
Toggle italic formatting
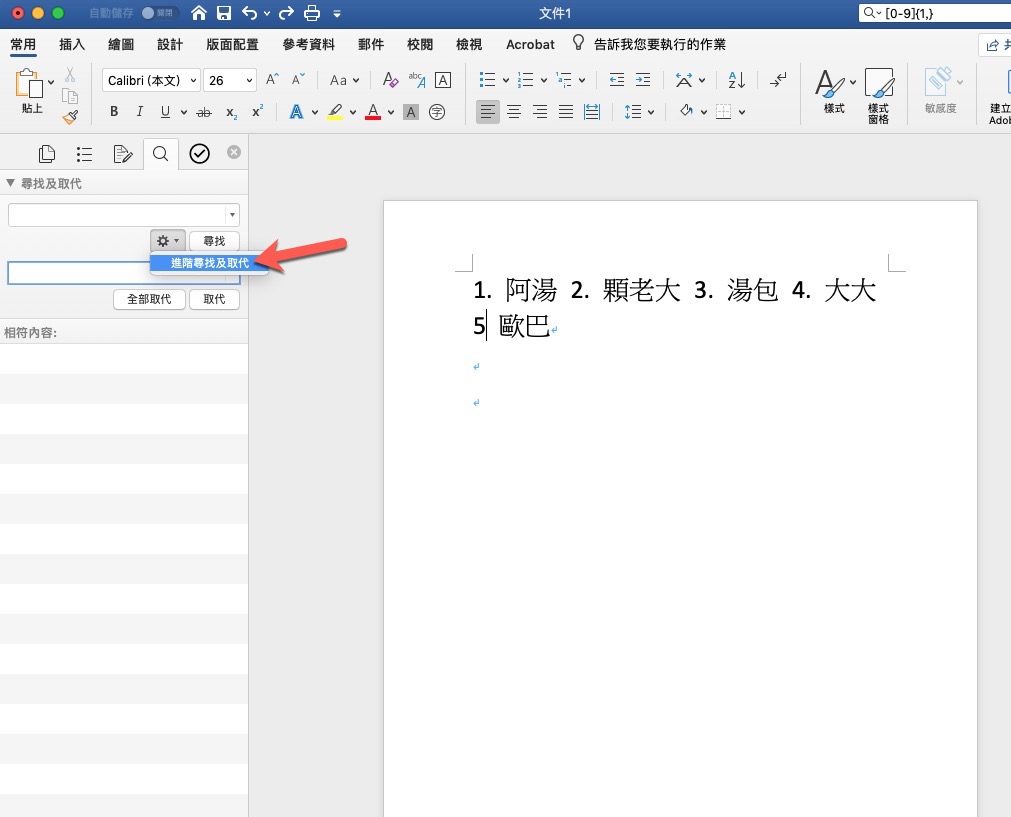pos(139,112)
